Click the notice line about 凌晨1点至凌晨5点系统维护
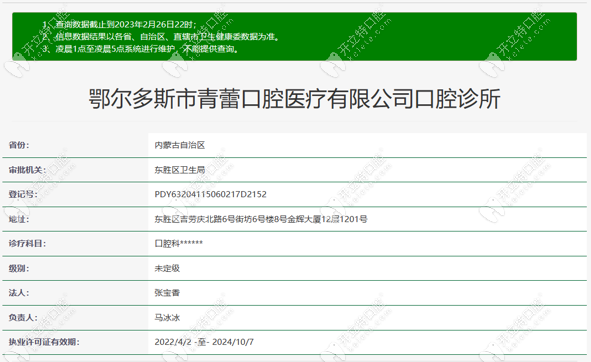The width and height of the screenshot is (591, 362). pos(140,49)
